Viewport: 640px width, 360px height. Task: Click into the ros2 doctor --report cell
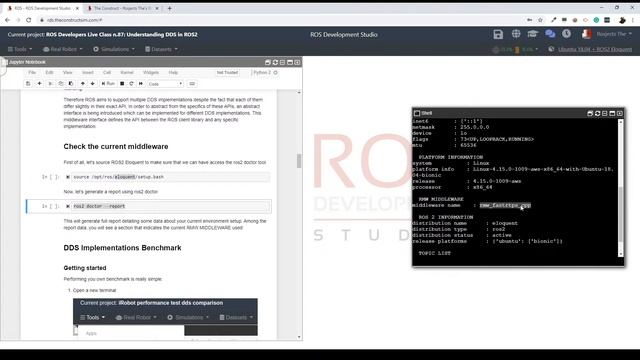tap(171, 207)
